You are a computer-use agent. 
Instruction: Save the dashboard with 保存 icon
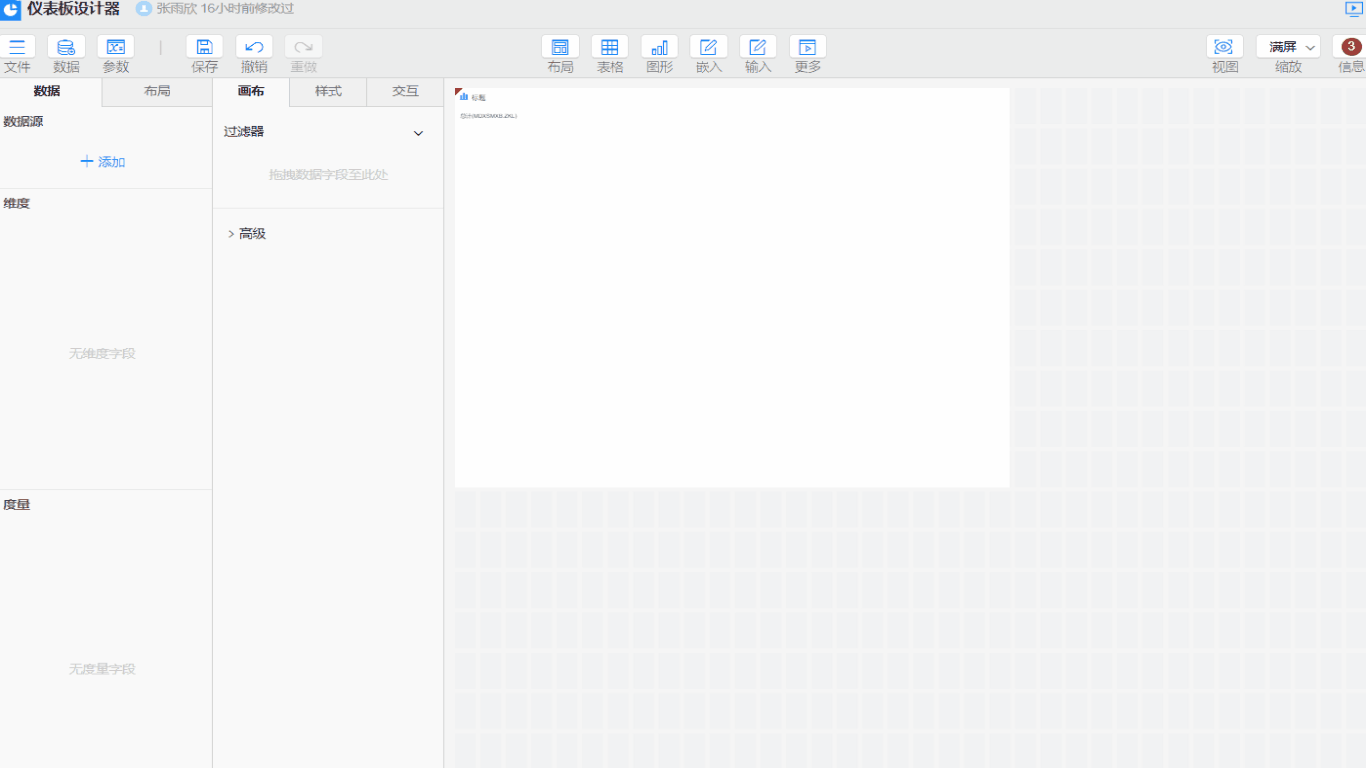[204, 47]
